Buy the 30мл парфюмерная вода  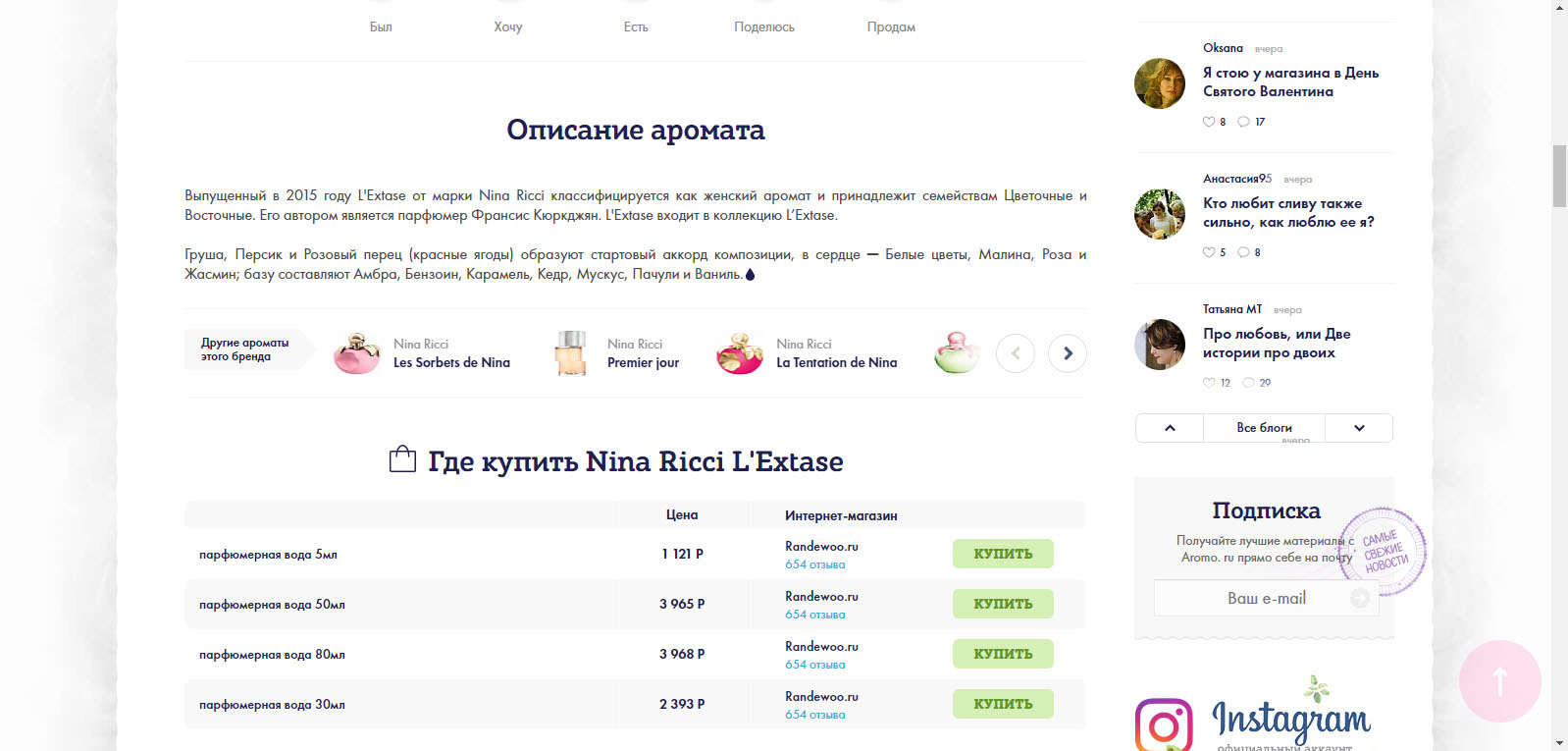coord(1003,704)
